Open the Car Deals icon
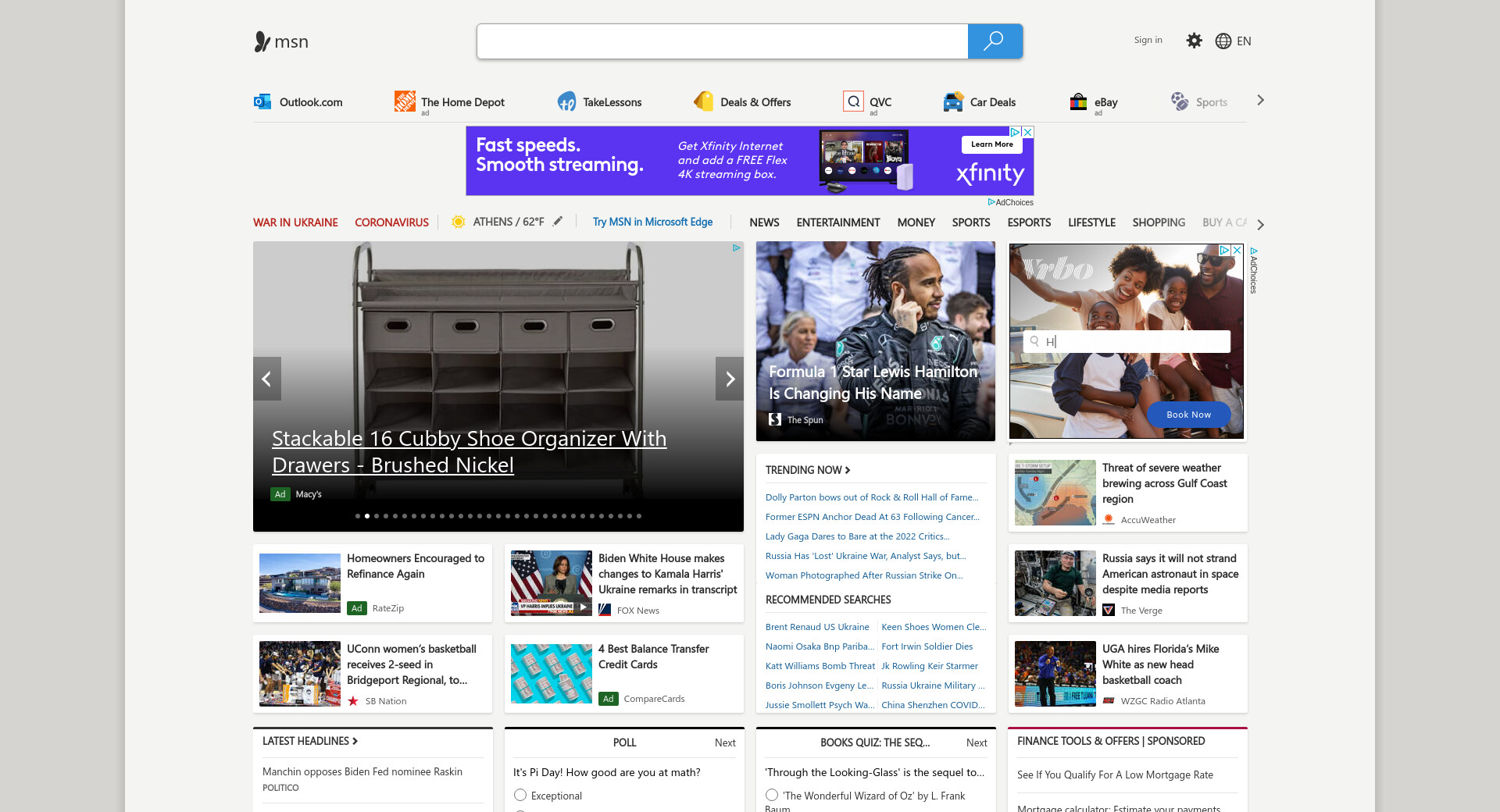This screenshot has height=812, width=1500. 953,101
